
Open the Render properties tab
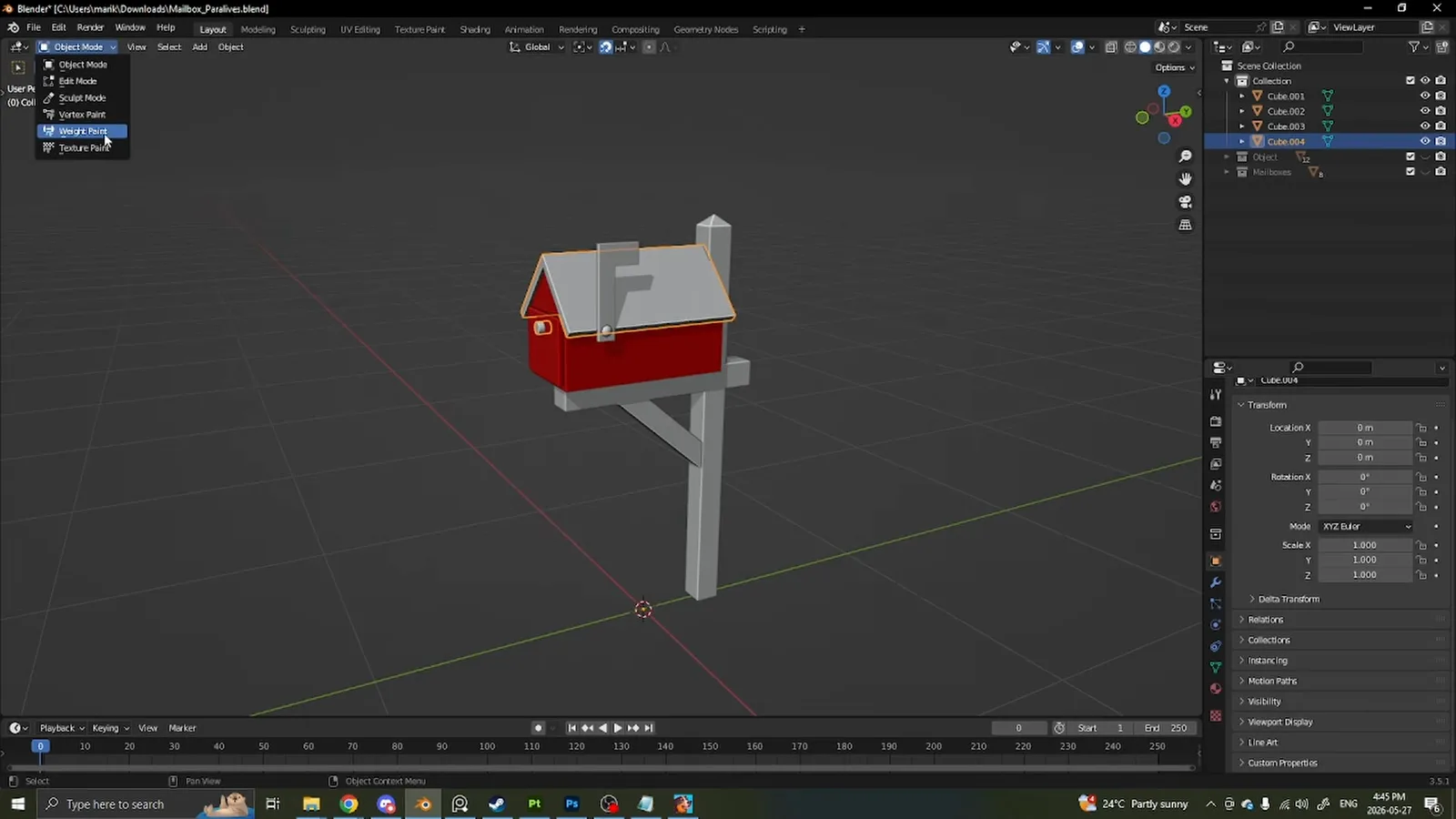click(1216, 421)
